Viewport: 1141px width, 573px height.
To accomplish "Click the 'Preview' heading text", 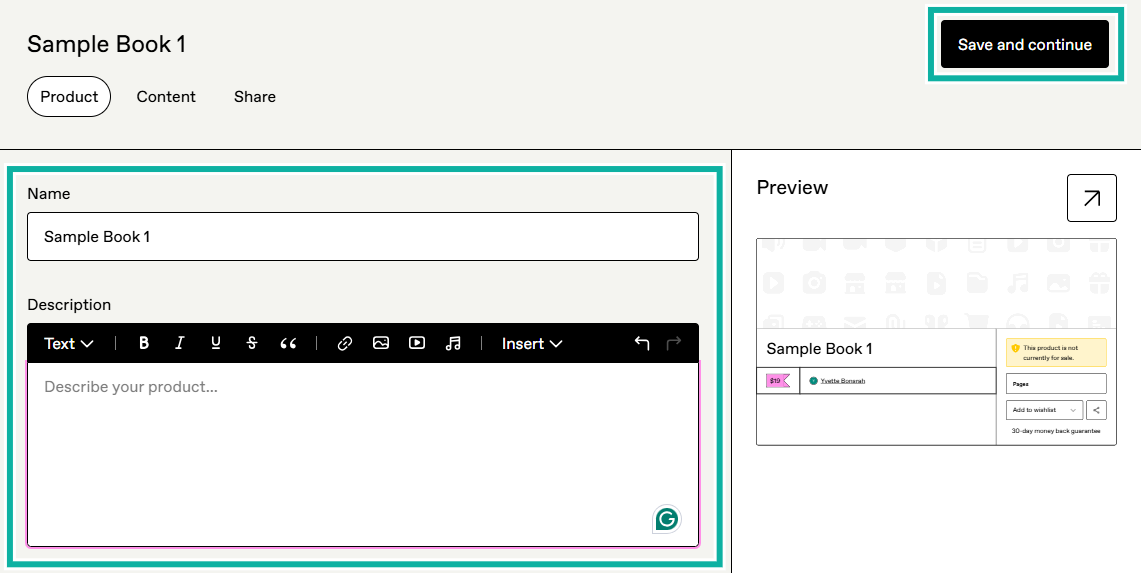I will [792, 187].
